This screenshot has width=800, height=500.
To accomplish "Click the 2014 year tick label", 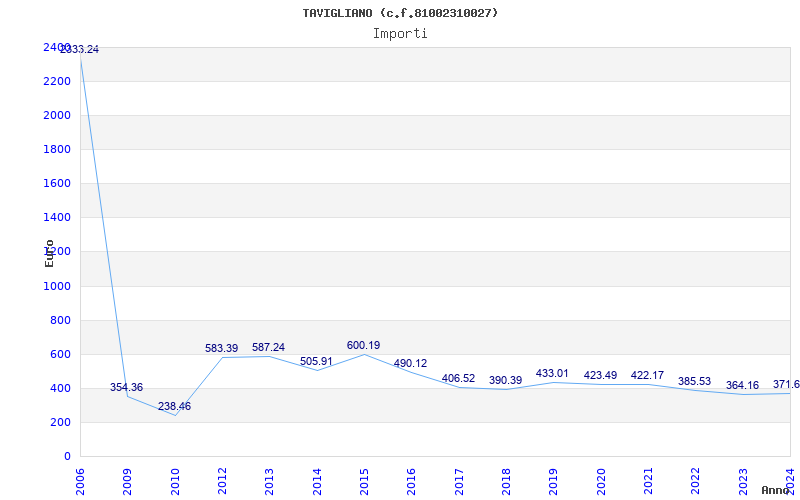I will tap(317, 482).
